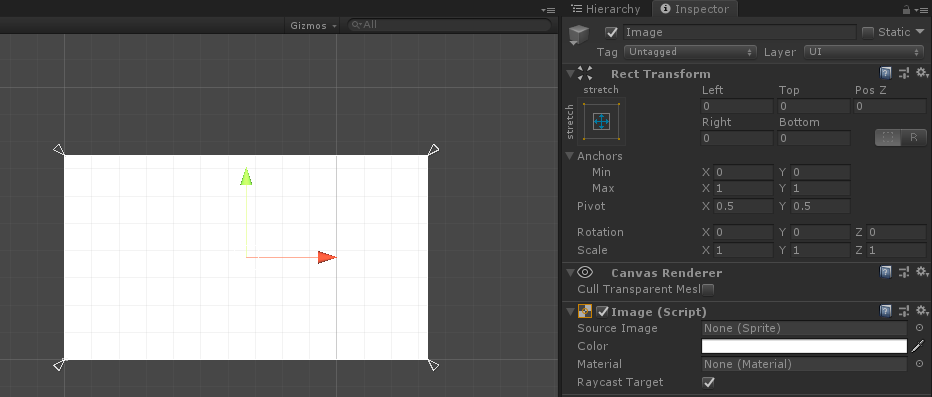
Task: Pick color with the eyedropper icon
Action: tap(919, 346)
